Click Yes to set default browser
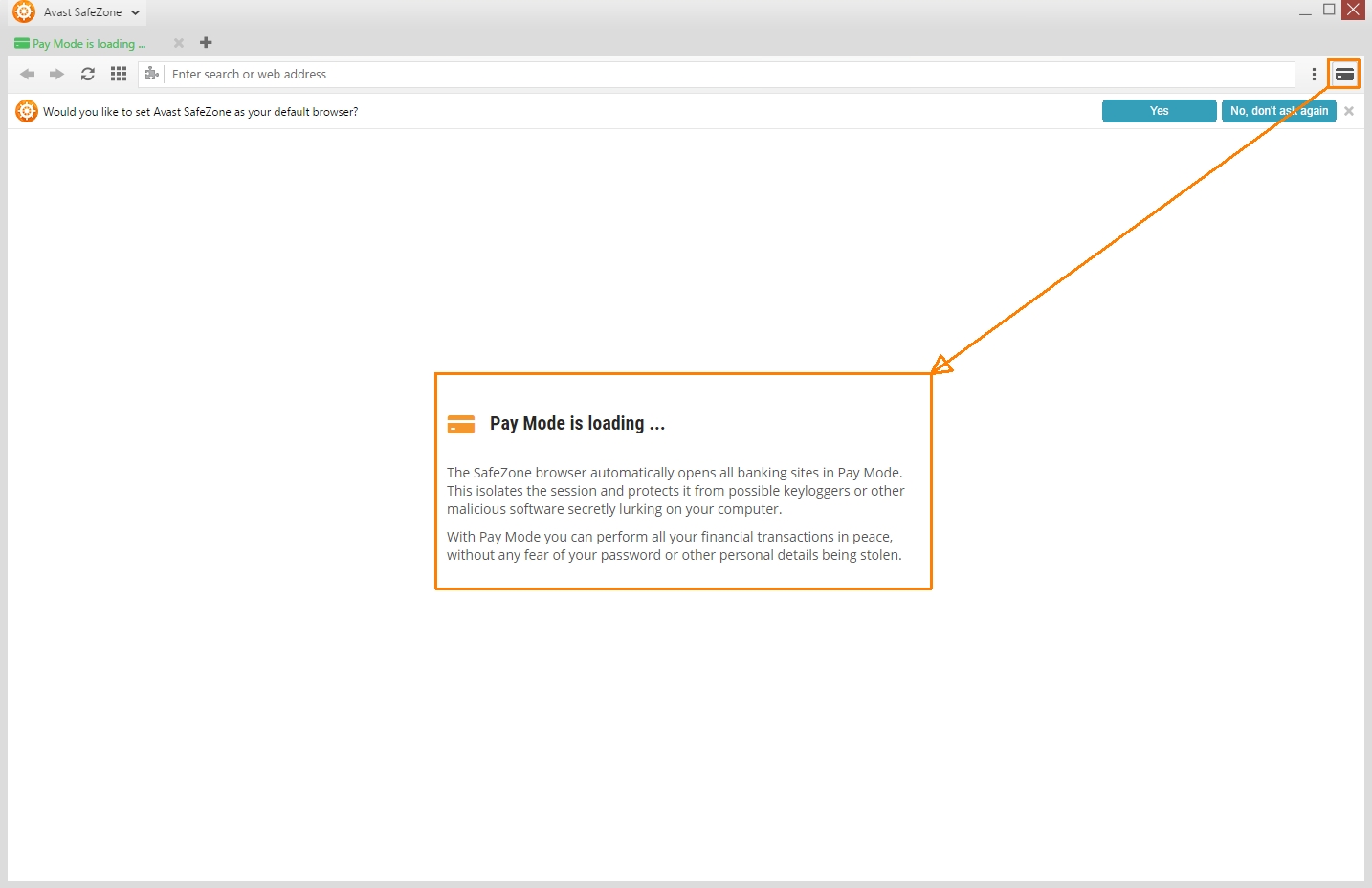 [1160, 111]
